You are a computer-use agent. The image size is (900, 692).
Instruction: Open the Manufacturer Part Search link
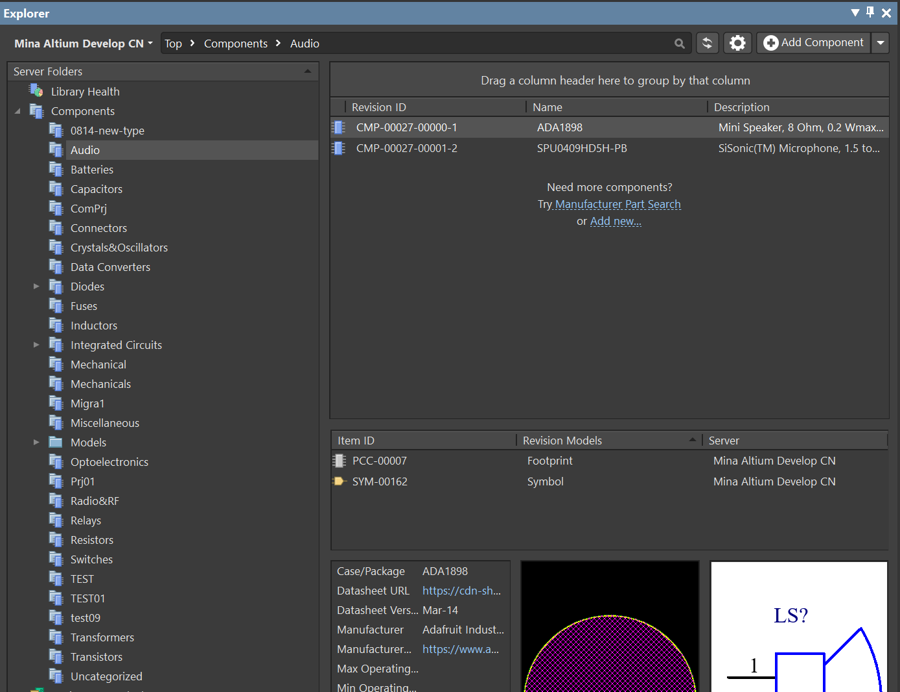click(618, 204)
